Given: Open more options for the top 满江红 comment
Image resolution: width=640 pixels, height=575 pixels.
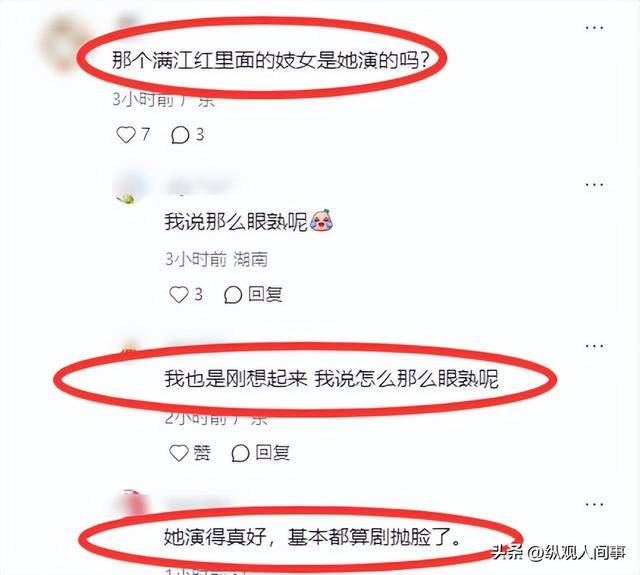Looking at the screenshot, I should [594, 28].
